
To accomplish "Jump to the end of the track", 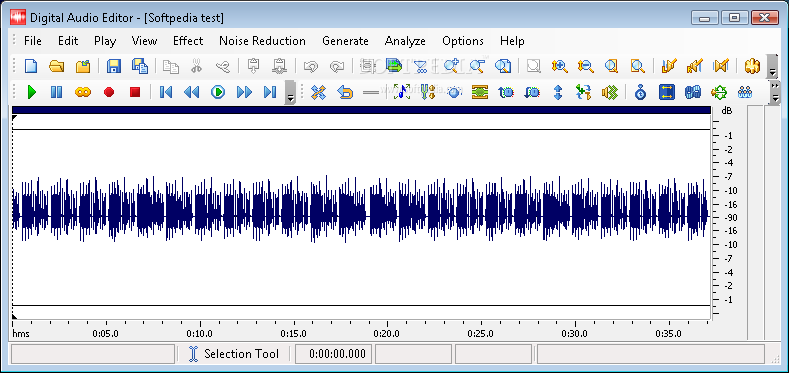I will coord(270,92).
